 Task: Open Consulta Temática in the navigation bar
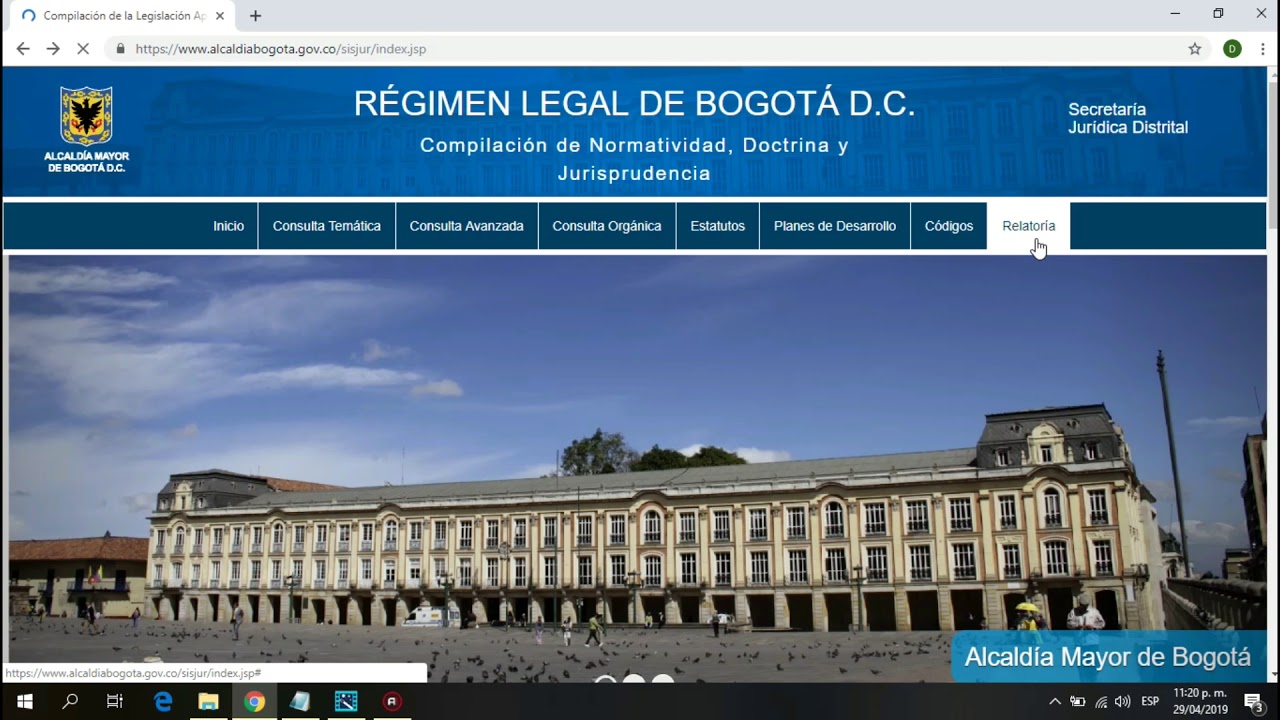point(327,226)
